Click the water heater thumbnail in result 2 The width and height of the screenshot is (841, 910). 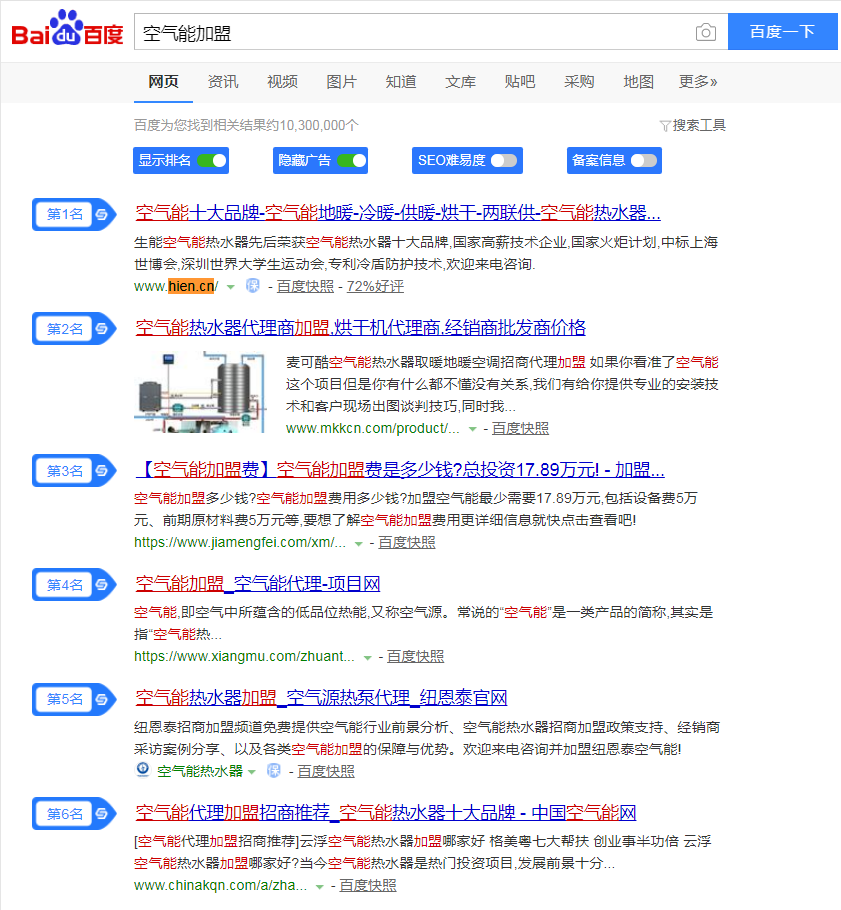click(x=200, y=392)
